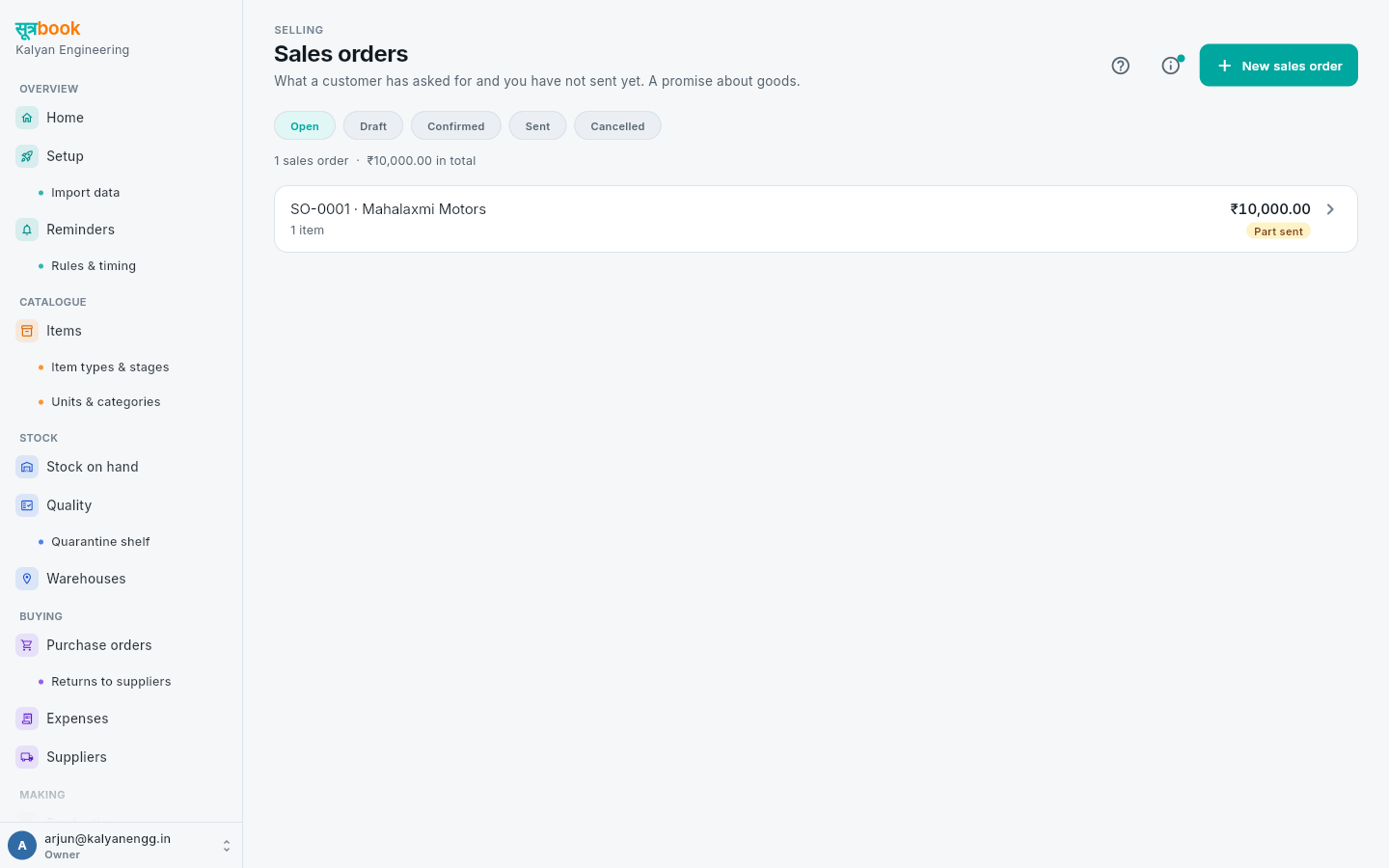This screenshot has width=1389, height=868.
Task: Open the SO-0001 Mahalaxmi Motors row
Action: click(x=816, y=219)
